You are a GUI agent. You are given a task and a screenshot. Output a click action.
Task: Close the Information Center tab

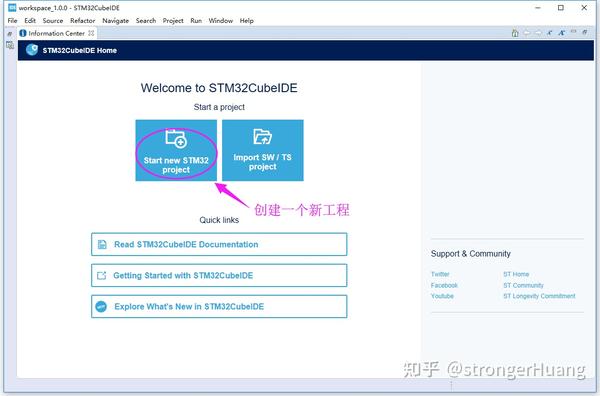point(91,33)
